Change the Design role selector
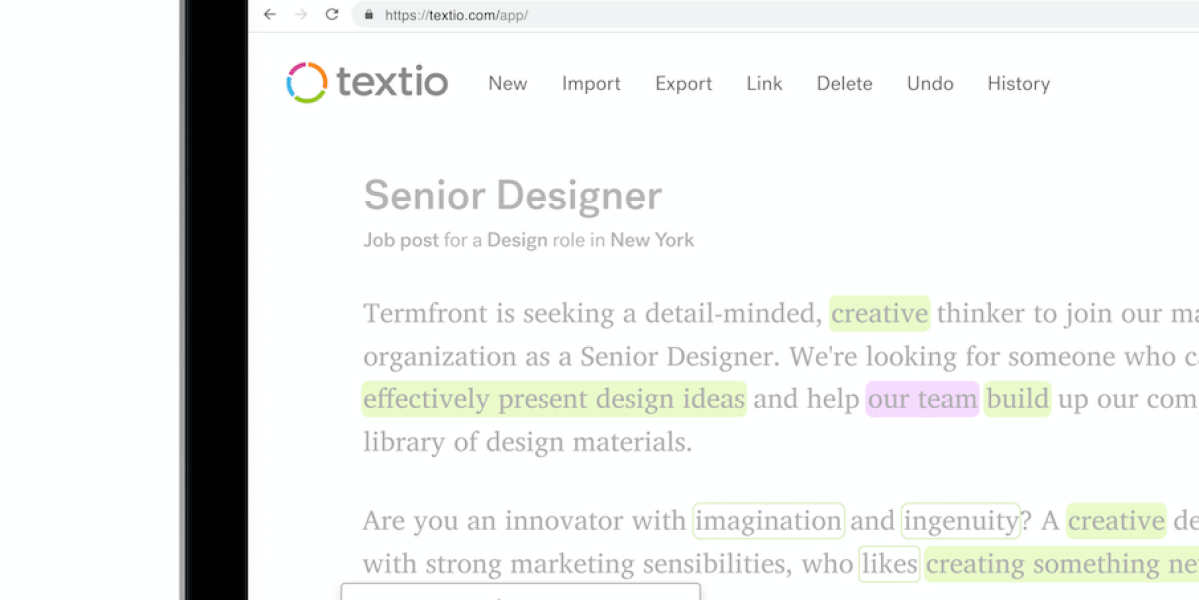The height and width of the screenshot is (600, 1199). (517, 240)
